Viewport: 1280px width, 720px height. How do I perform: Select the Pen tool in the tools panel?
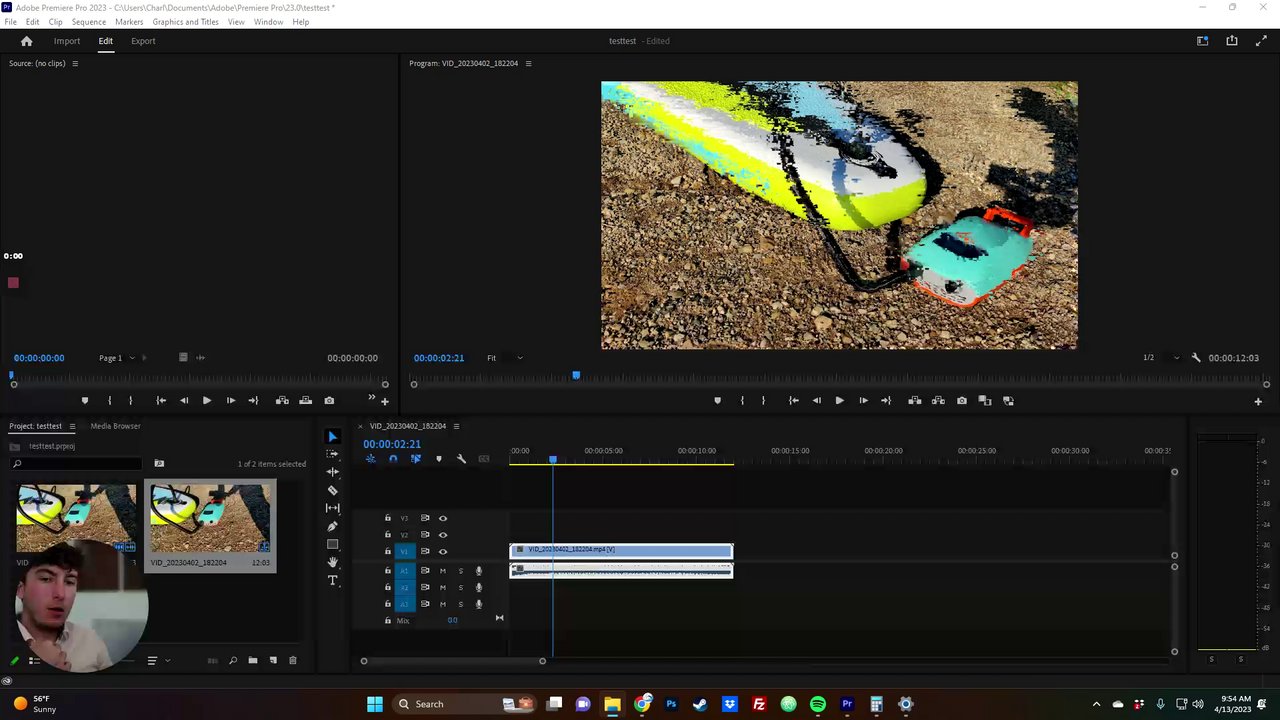(333, 526)
